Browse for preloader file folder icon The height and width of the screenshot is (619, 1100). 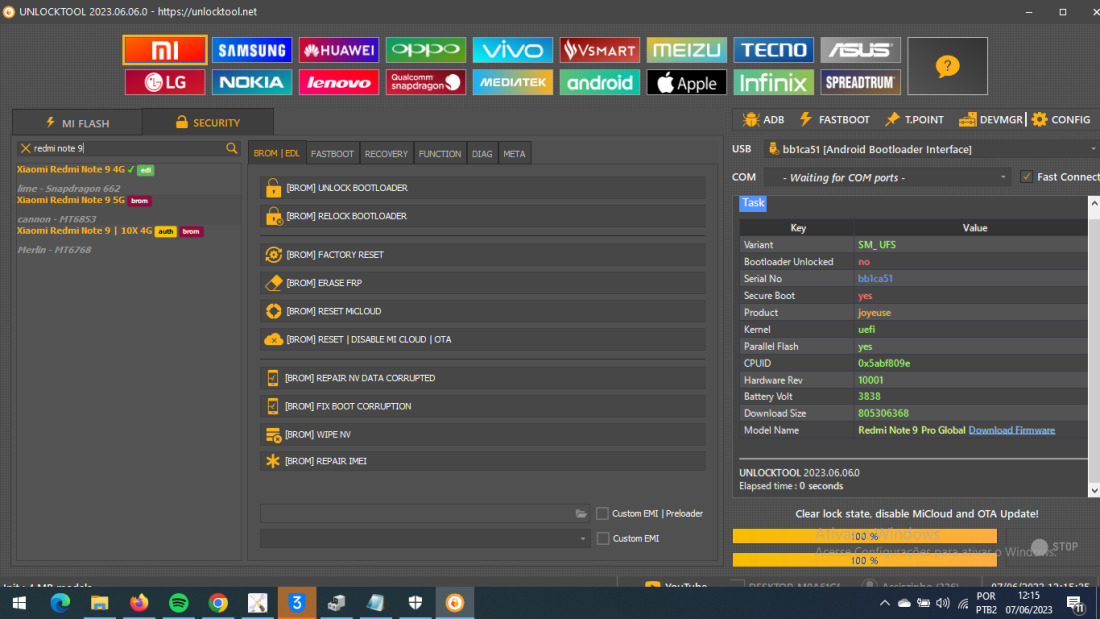pyautogui.click(x=581, y=514)
